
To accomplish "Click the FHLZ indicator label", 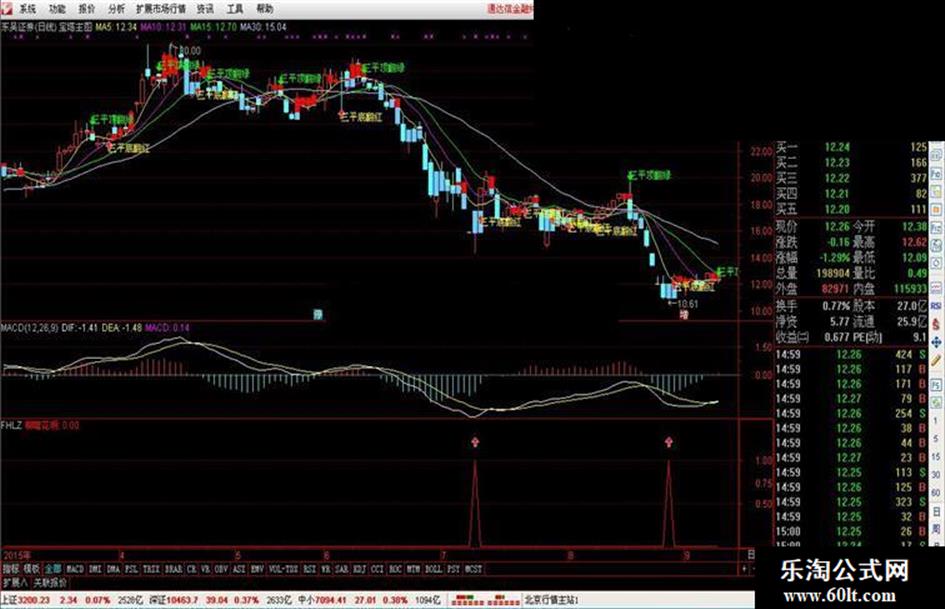I will (x=11, y=425).
